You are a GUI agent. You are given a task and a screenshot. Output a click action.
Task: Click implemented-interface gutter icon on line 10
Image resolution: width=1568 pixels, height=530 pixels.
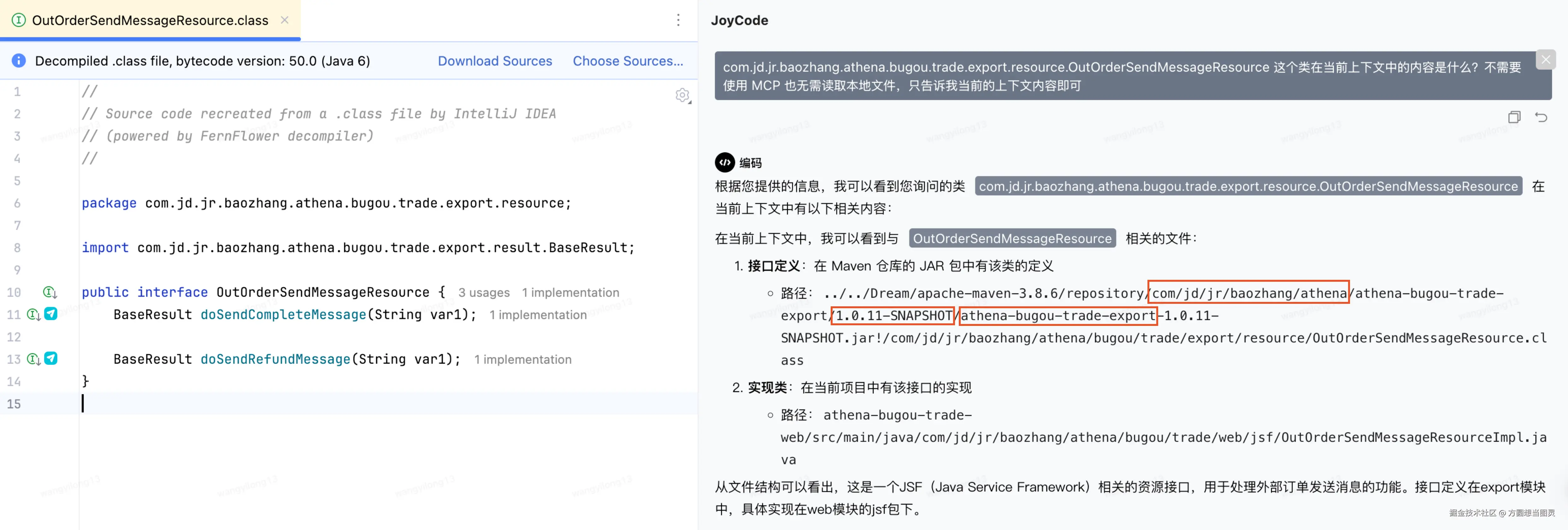49,292
